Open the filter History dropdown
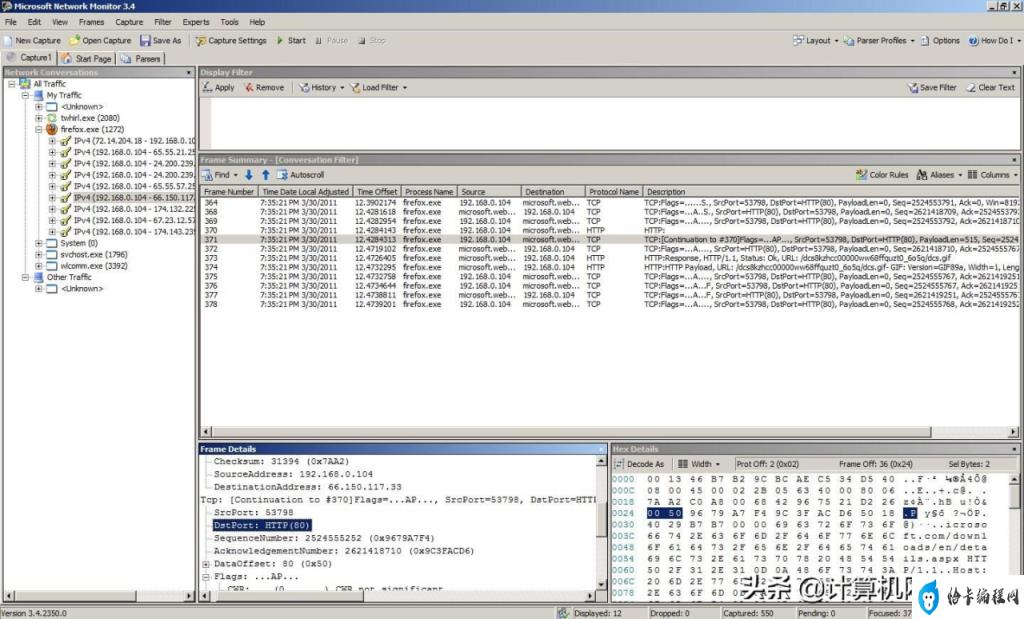The image size is (1024, 619). [321, 87]
